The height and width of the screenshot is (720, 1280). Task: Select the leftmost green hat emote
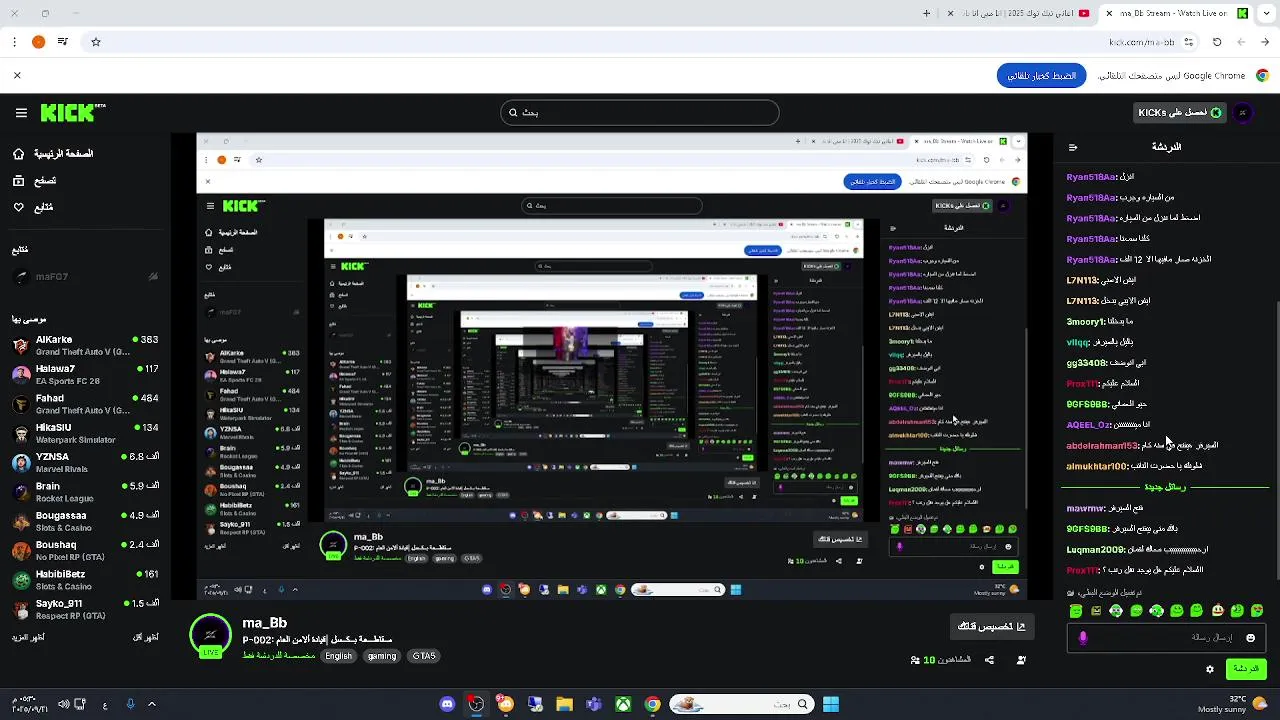click(x=1076, y=610)
